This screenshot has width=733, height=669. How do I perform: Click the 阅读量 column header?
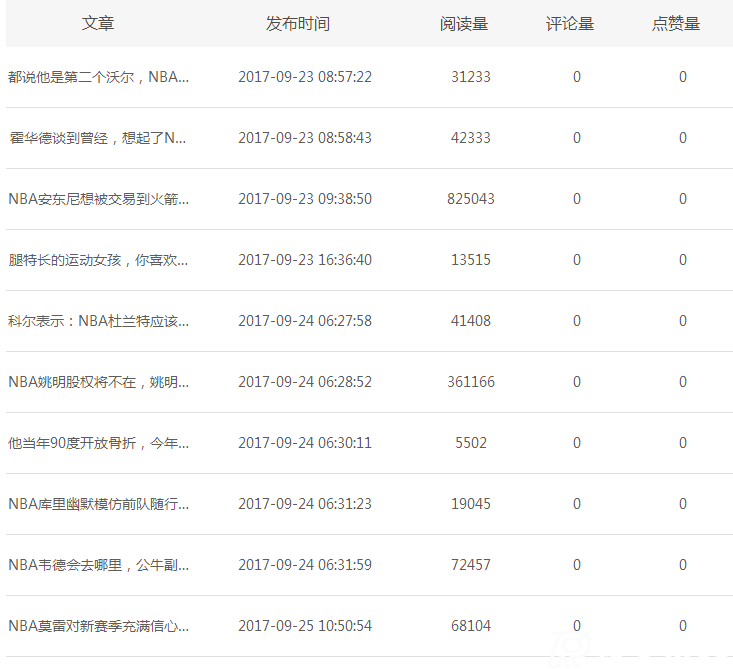464,23
